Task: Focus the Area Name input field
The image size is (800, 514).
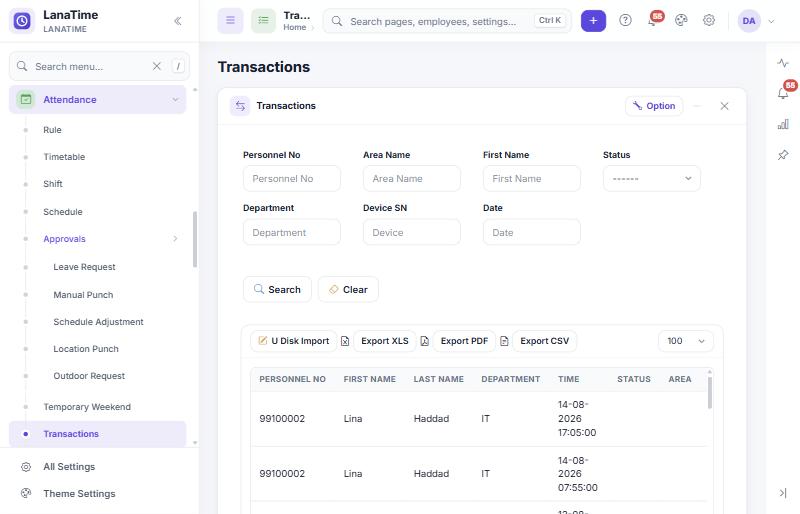Action: (412, 179)
